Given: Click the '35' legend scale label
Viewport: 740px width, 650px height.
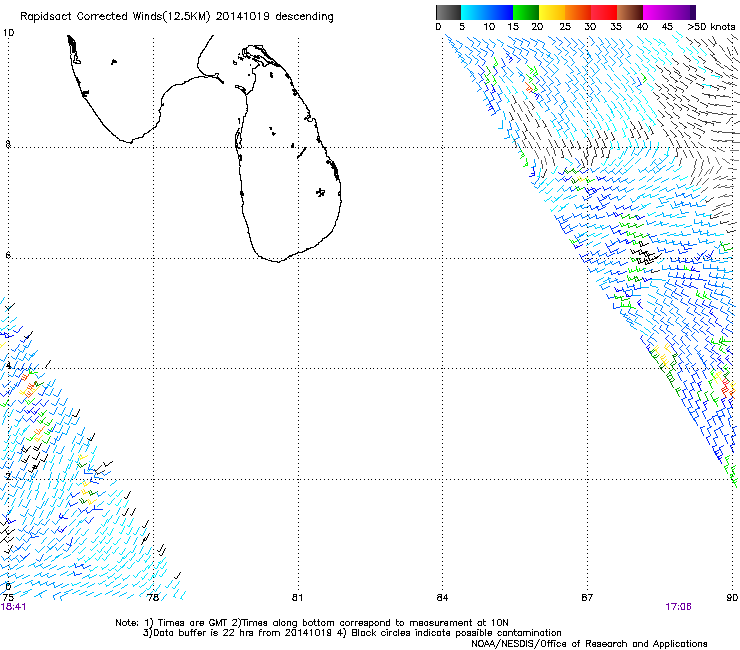Looking at the screenshot, I should pyautogui.click(x=616, y=27).
